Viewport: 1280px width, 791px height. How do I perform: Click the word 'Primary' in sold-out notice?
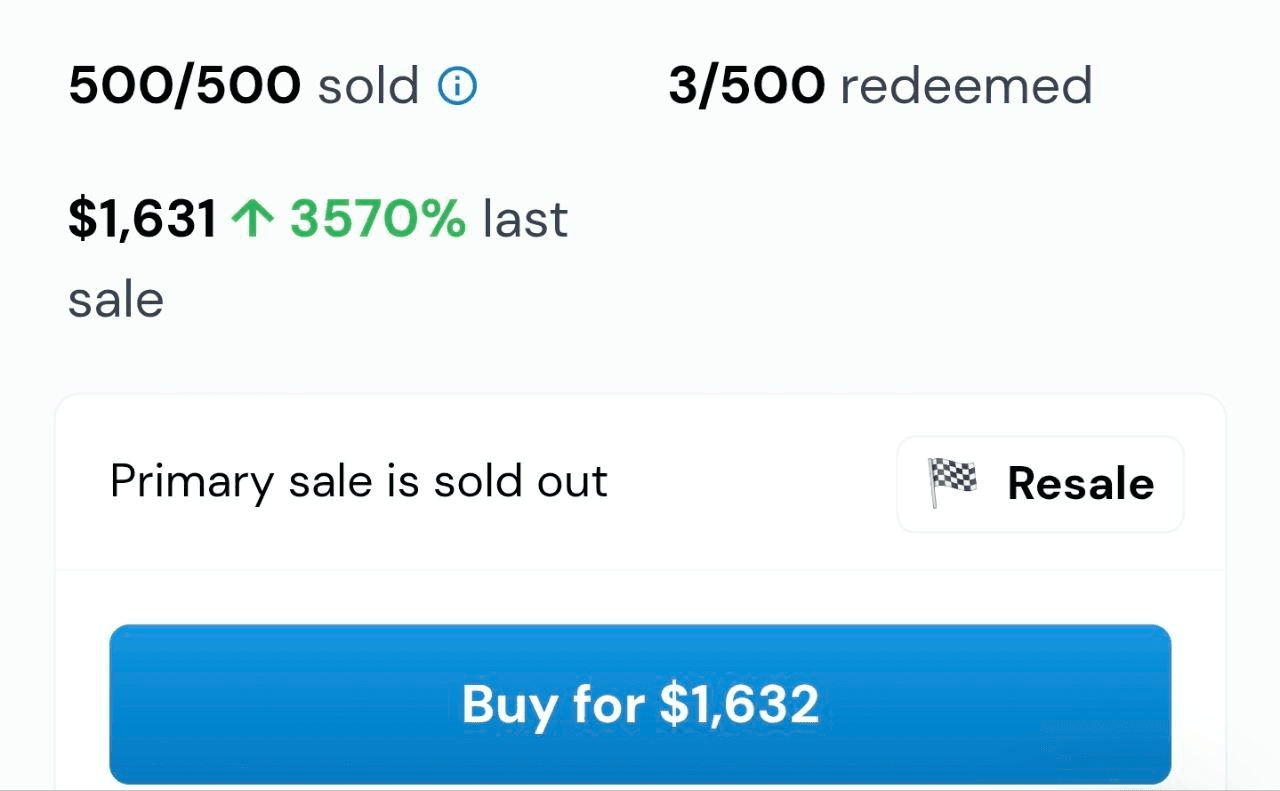[x=191, y=482]
